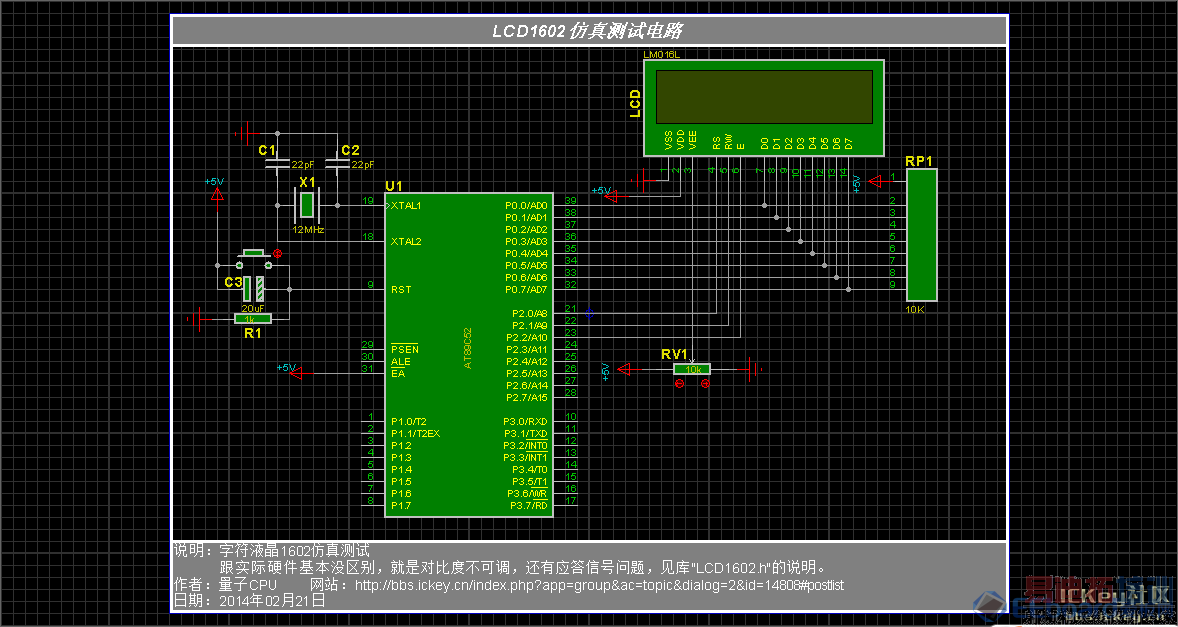The width and height of the screenshot is (1178, 627).
Task: Click the XTAL2 pin label
Action: [406, 241]
